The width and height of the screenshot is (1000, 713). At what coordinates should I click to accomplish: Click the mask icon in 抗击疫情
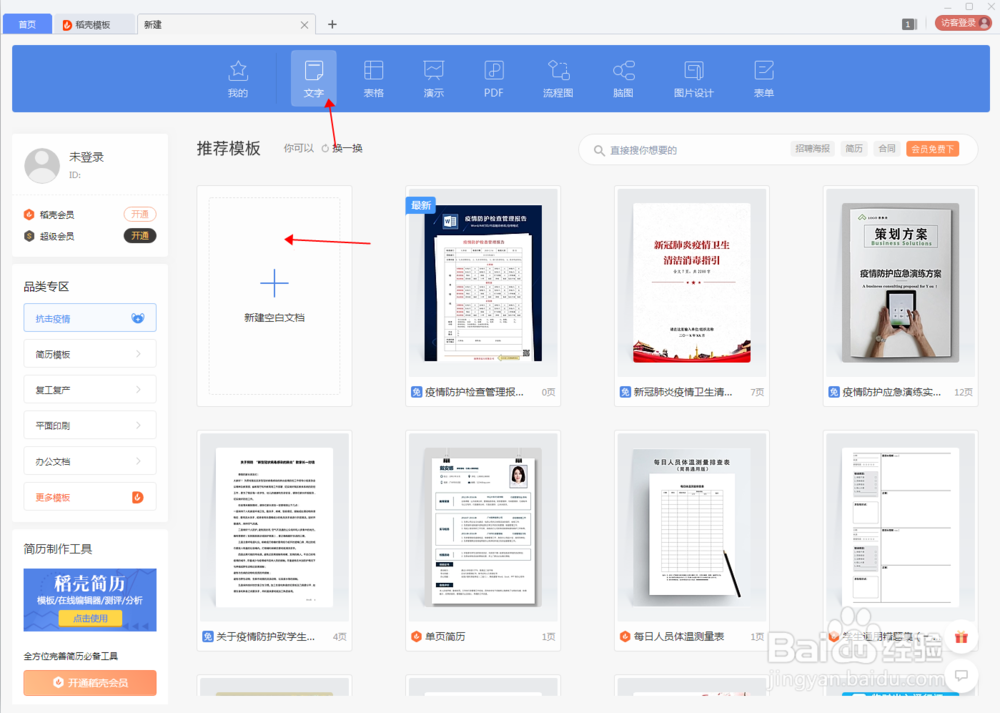[x=138, y=318]
